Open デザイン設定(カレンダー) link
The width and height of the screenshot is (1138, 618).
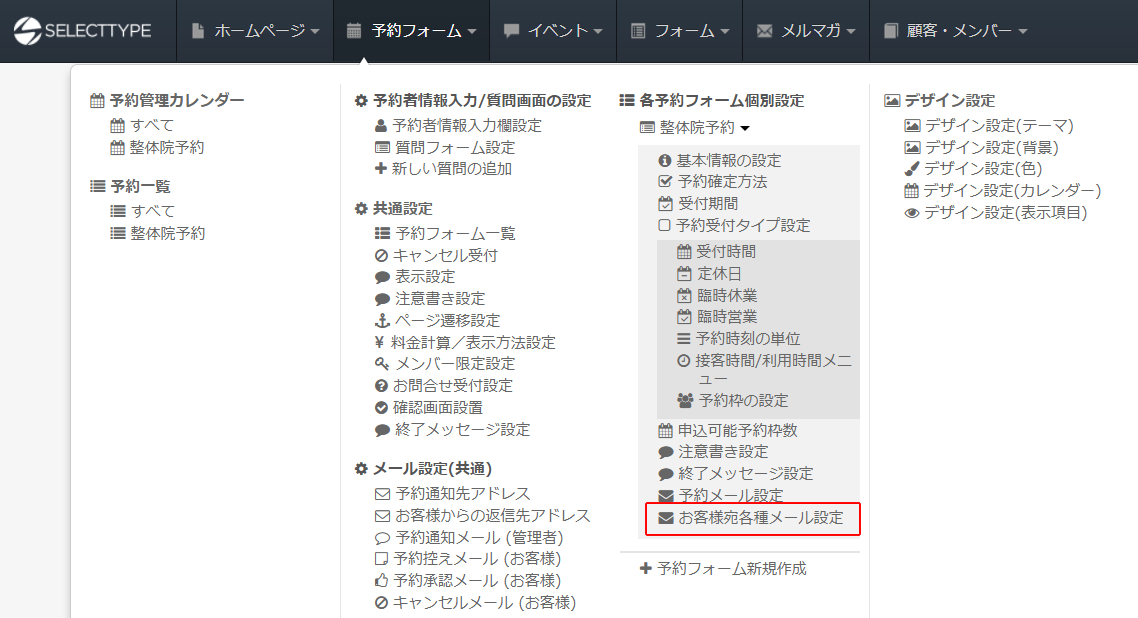[1012, 190]
